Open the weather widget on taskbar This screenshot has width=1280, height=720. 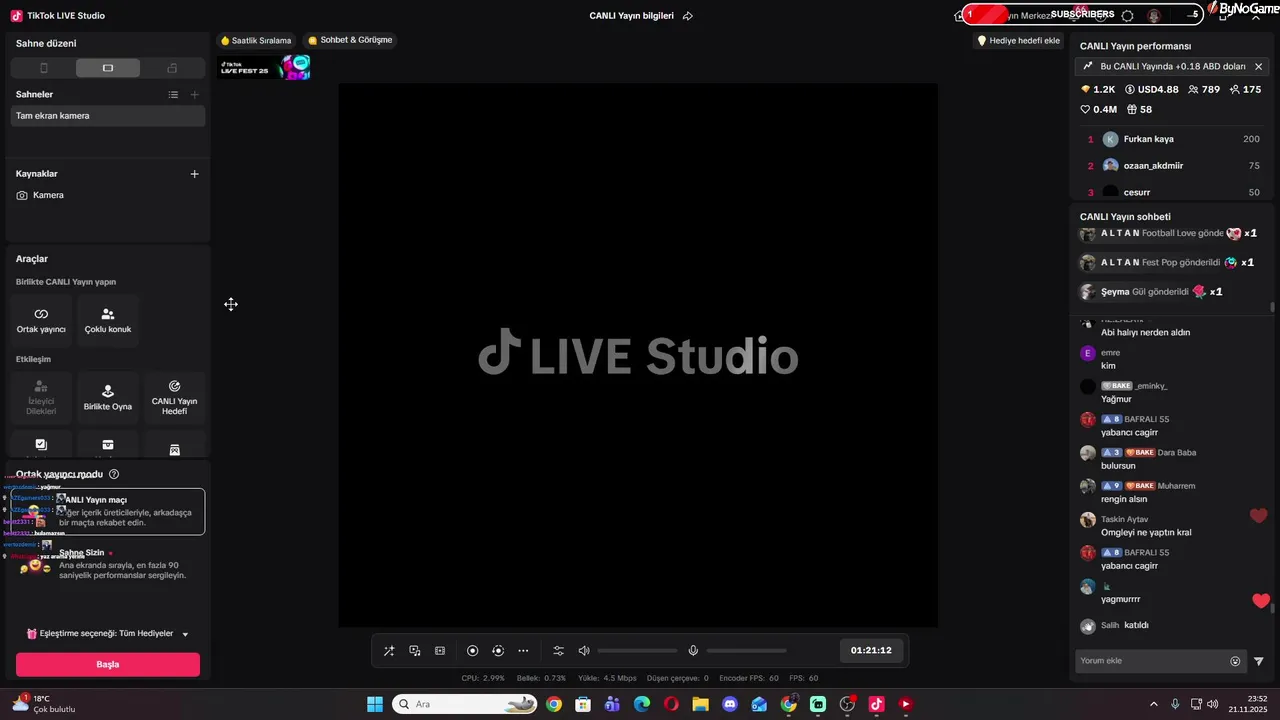[x=44, y=704]
